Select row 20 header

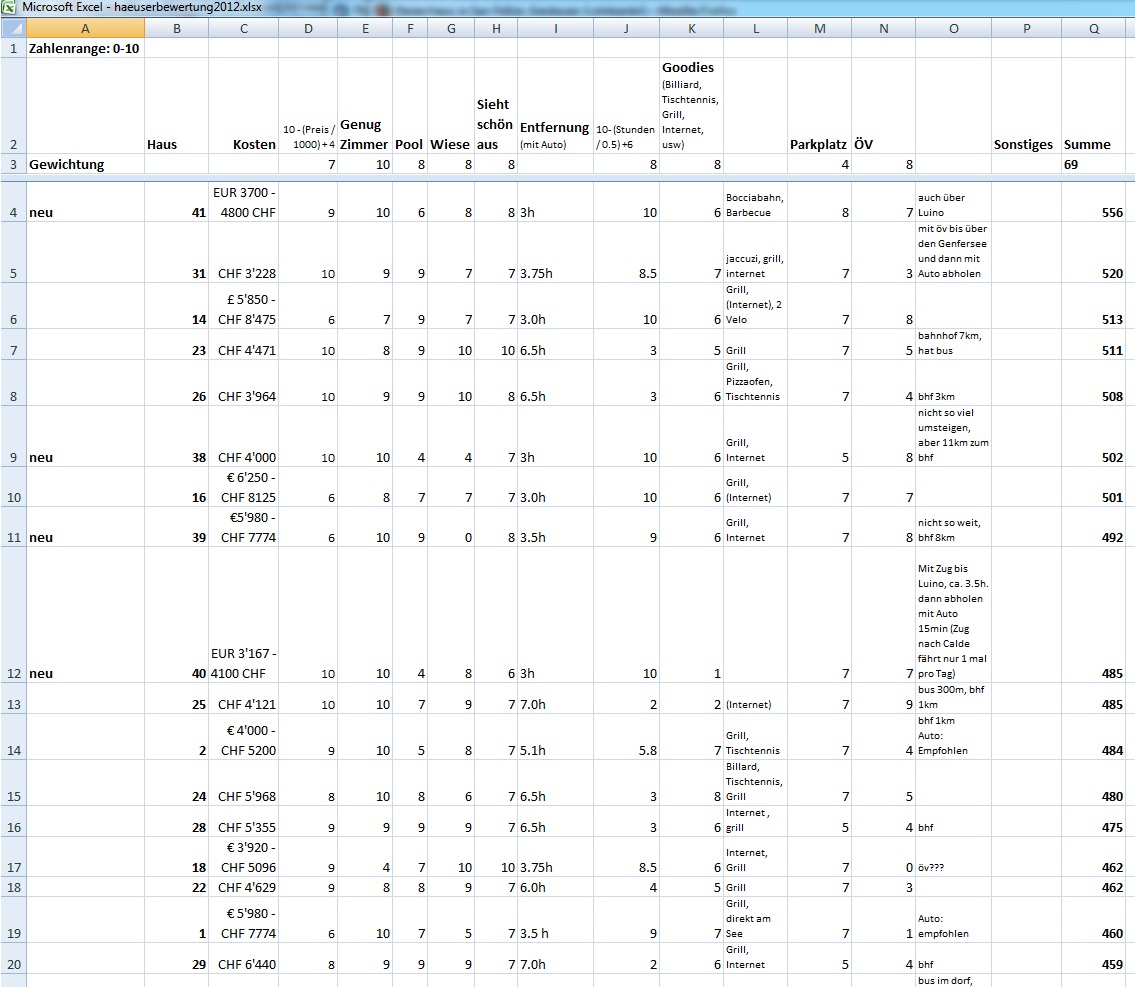click(x=13, y=958)
